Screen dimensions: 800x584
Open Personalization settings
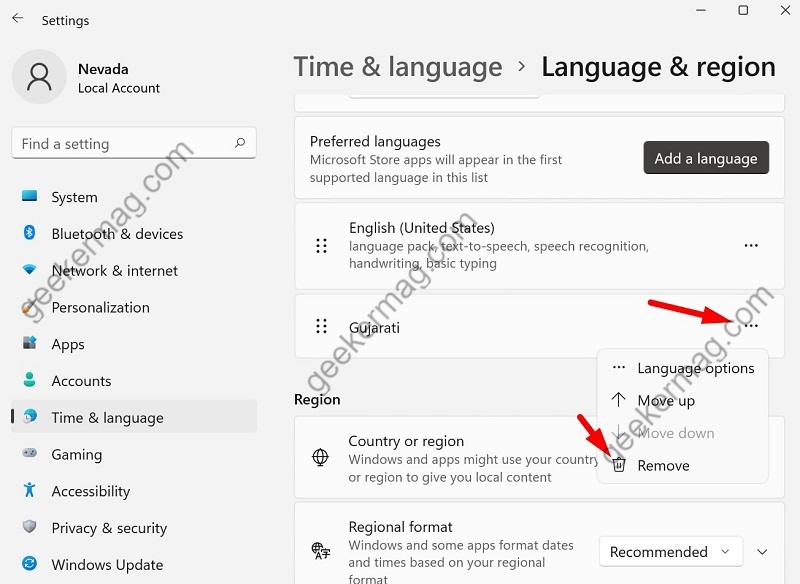(134, 307)
